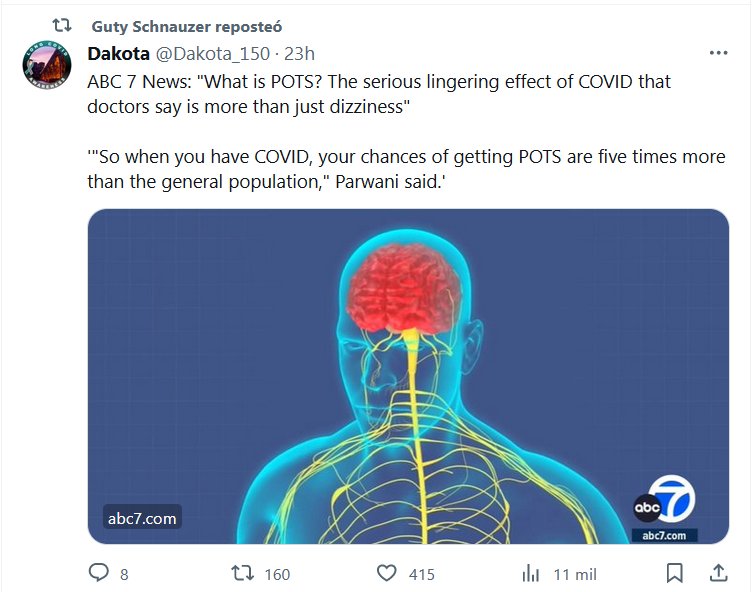Viewport: 754px width, 592px height.
Task: Click the reply speech bubble icon
Action: pyautogui.click(x=98, y=574)
